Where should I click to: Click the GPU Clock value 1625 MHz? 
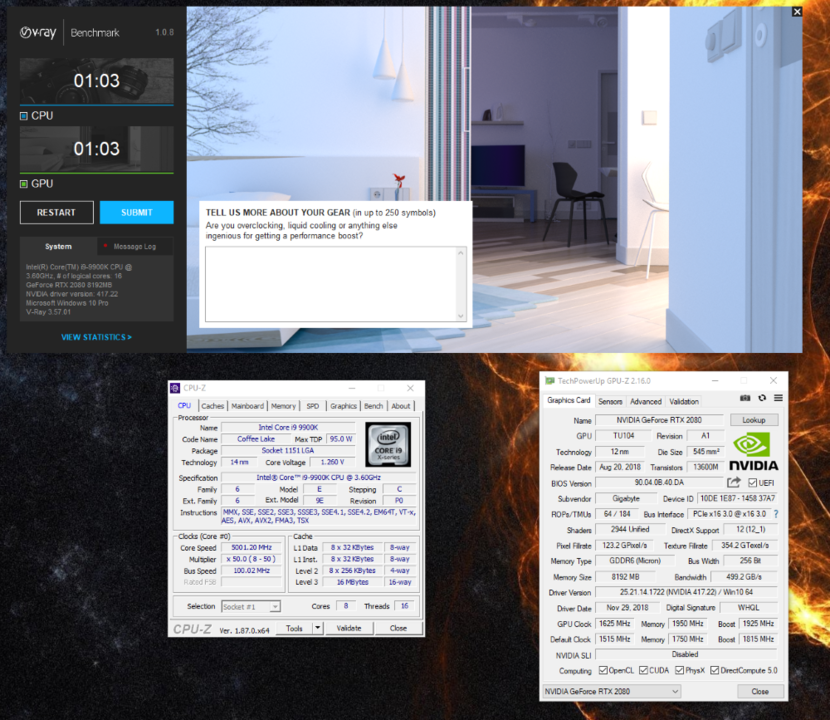point(614,624)
